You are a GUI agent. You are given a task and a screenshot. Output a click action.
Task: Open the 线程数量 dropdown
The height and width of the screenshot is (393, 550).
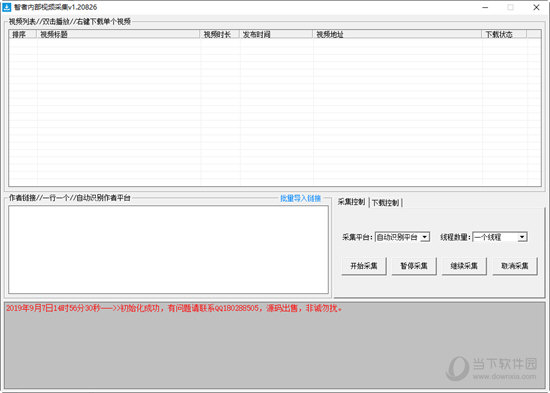pyautogui.click(x=500, y=237)
